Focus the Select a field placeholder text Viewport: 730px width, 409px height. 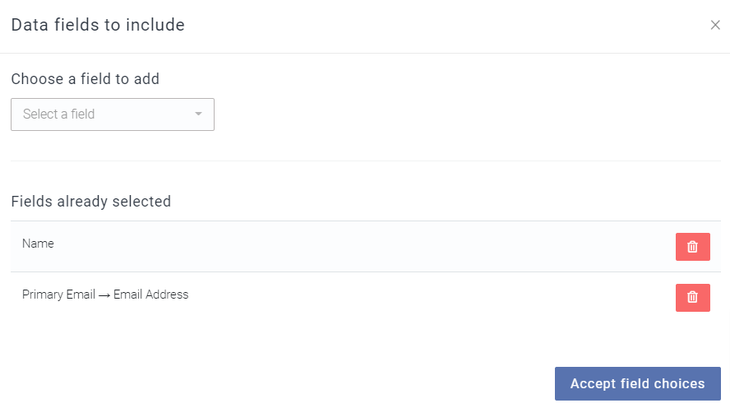(59, 114)
